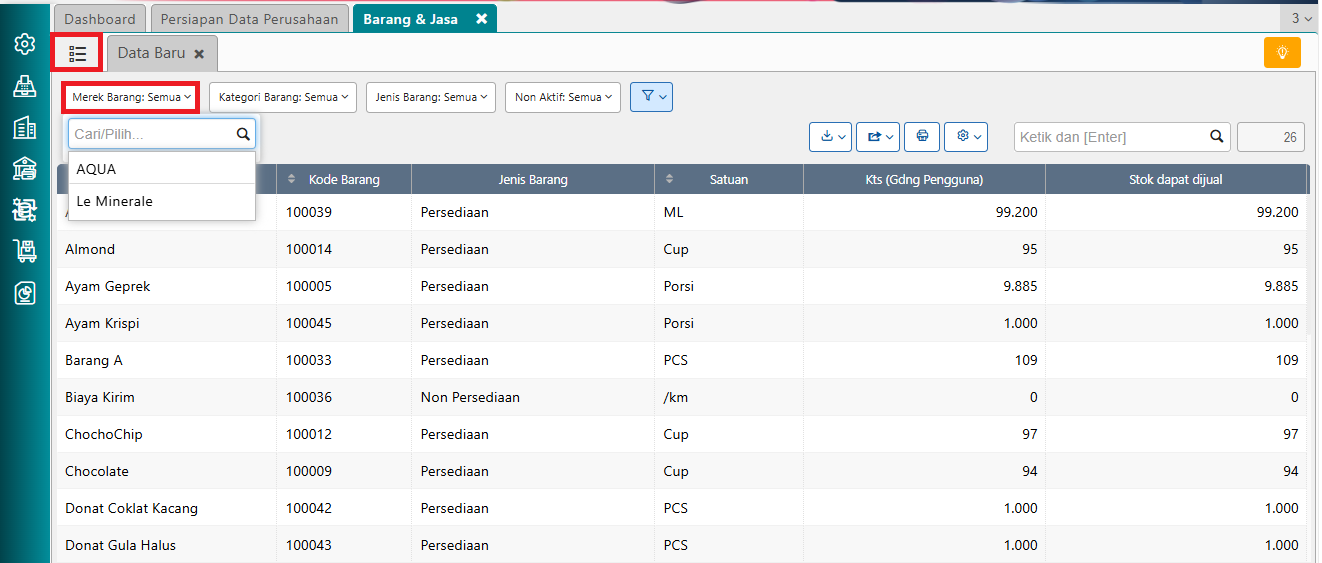
Task: Open the cash register sidebar icon
Action: pos(25,86)
